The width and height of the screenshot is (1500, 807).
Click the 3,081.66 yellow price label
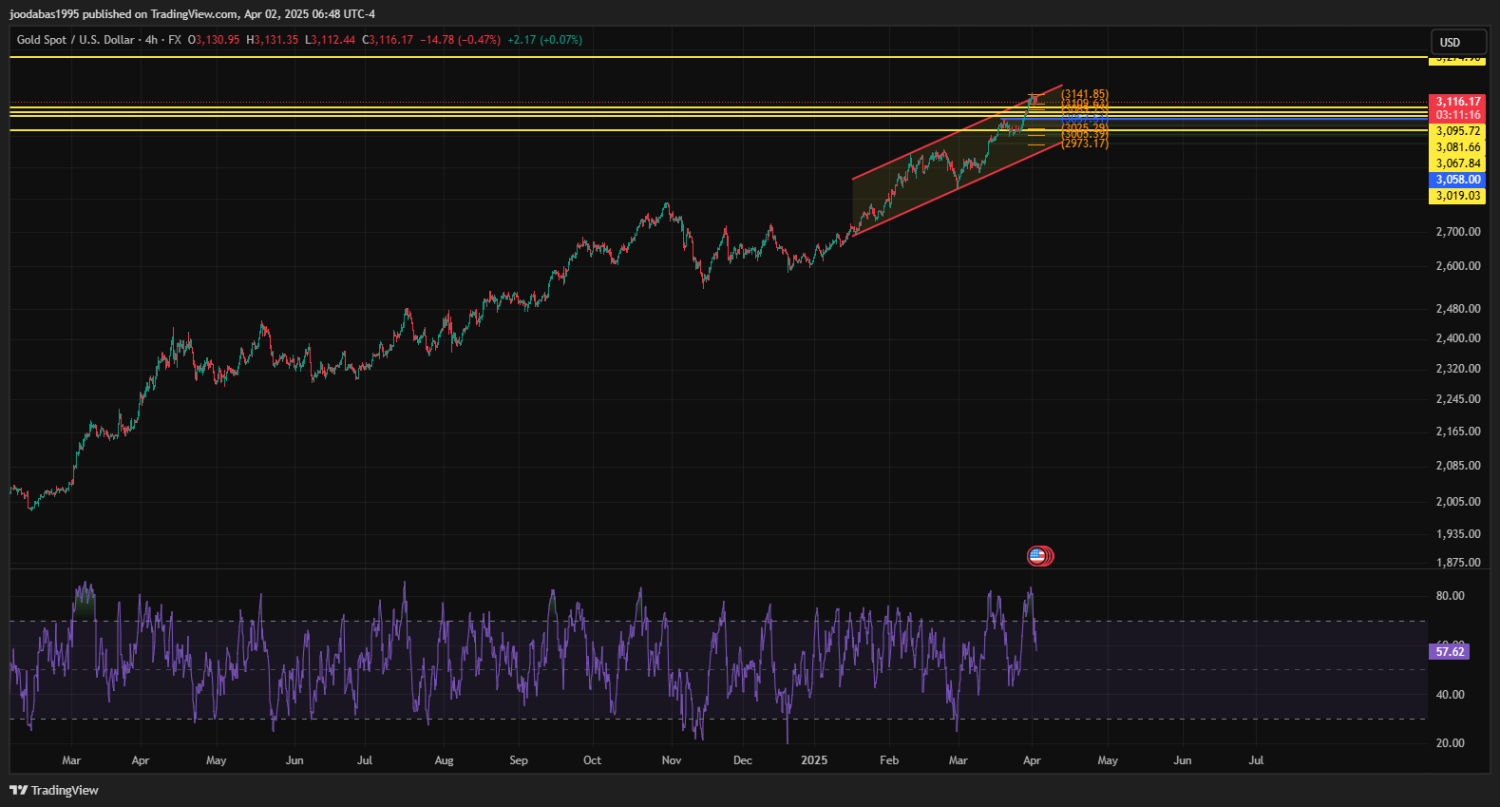(x=1457, y=147)
